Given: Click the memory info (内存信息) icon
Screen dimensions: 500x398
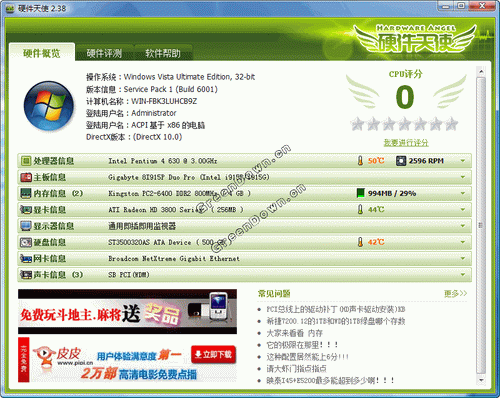Looking at the screenshot, I should point(26,193).
